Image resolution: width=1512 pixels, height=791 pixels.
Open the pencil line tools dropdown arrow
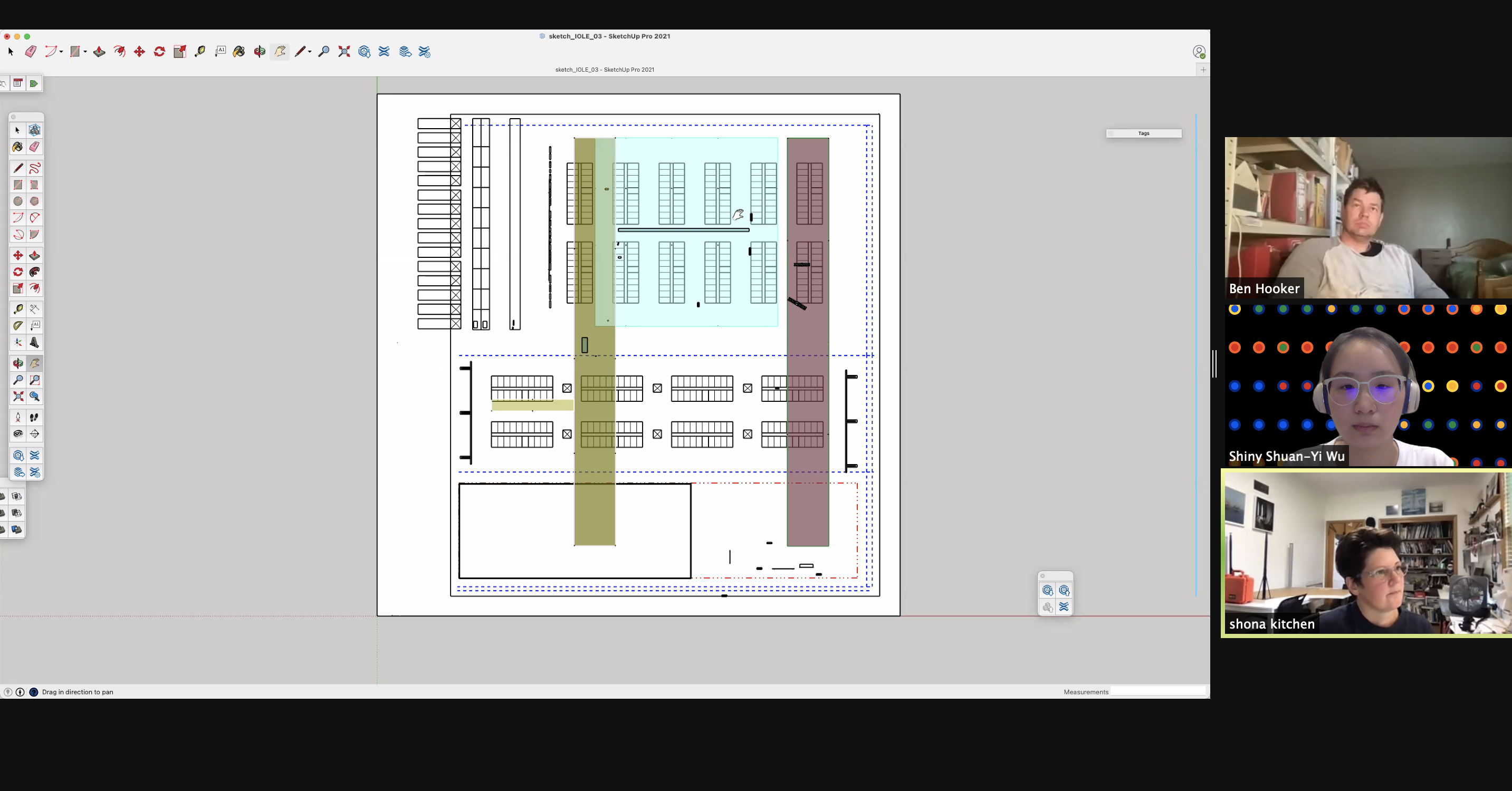[309, 52]
